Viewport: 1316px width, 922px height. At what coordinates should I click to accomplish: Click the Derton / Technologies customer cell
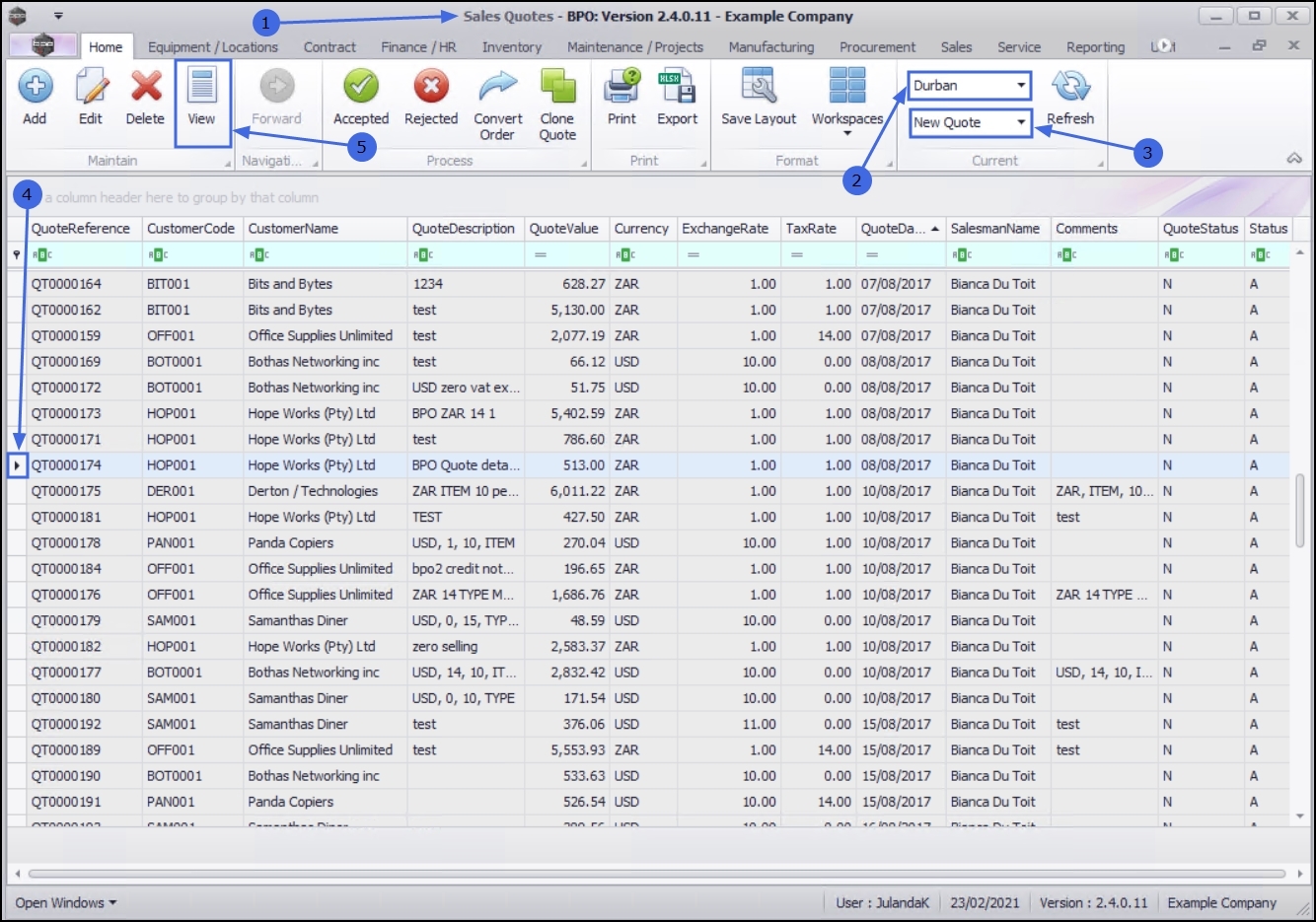(x=326, y=491)
